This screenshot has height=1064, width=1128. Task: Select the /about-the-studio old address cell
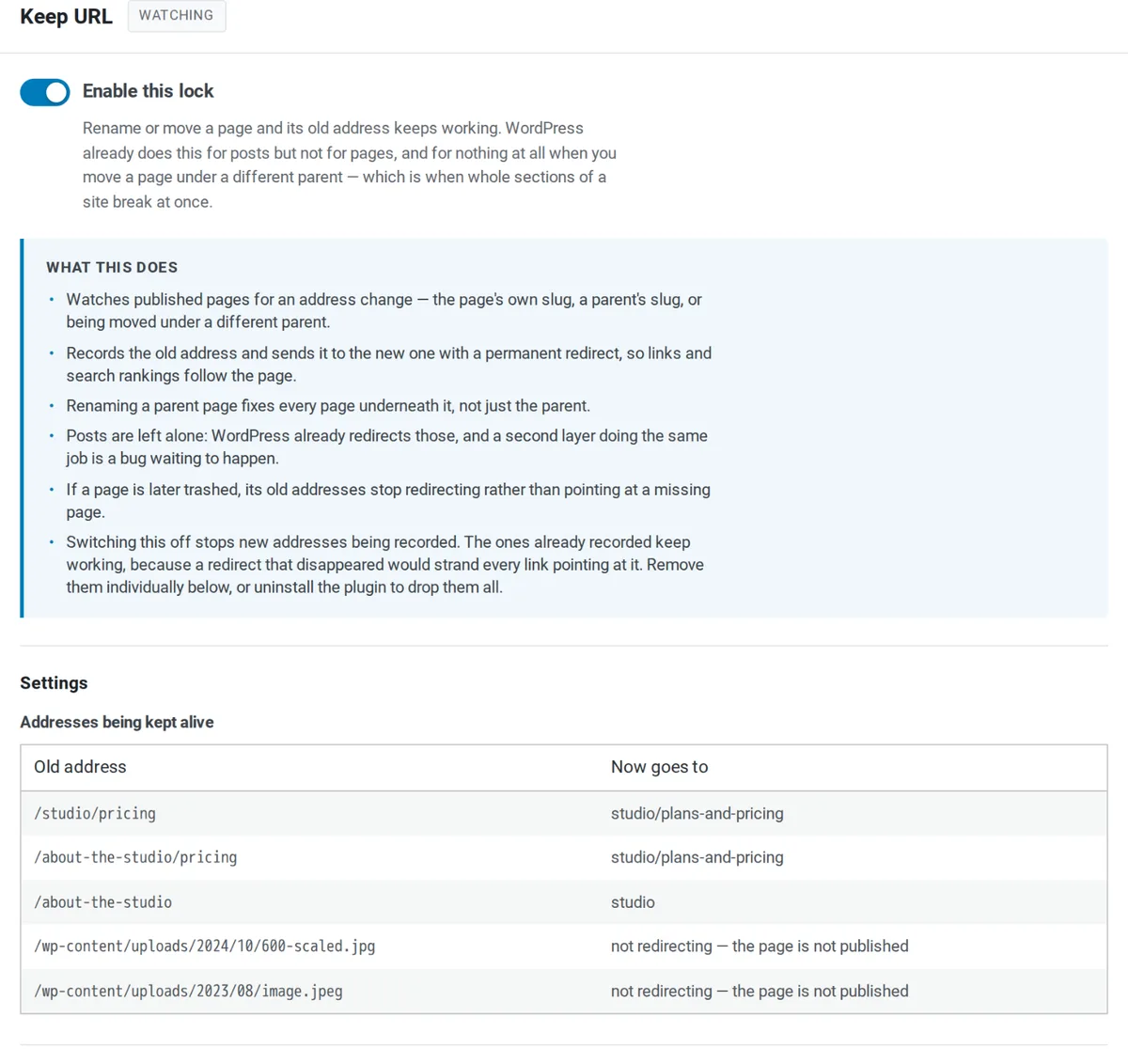tap(102, 902)
